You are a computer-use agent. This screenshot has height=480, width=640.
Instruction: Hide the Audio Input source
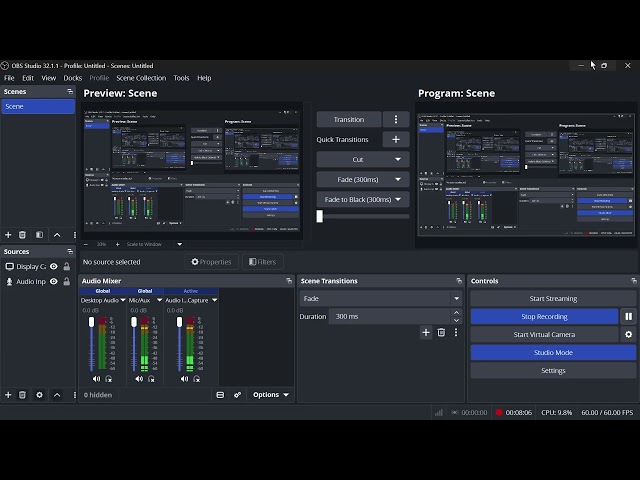[x=53, y=282]
